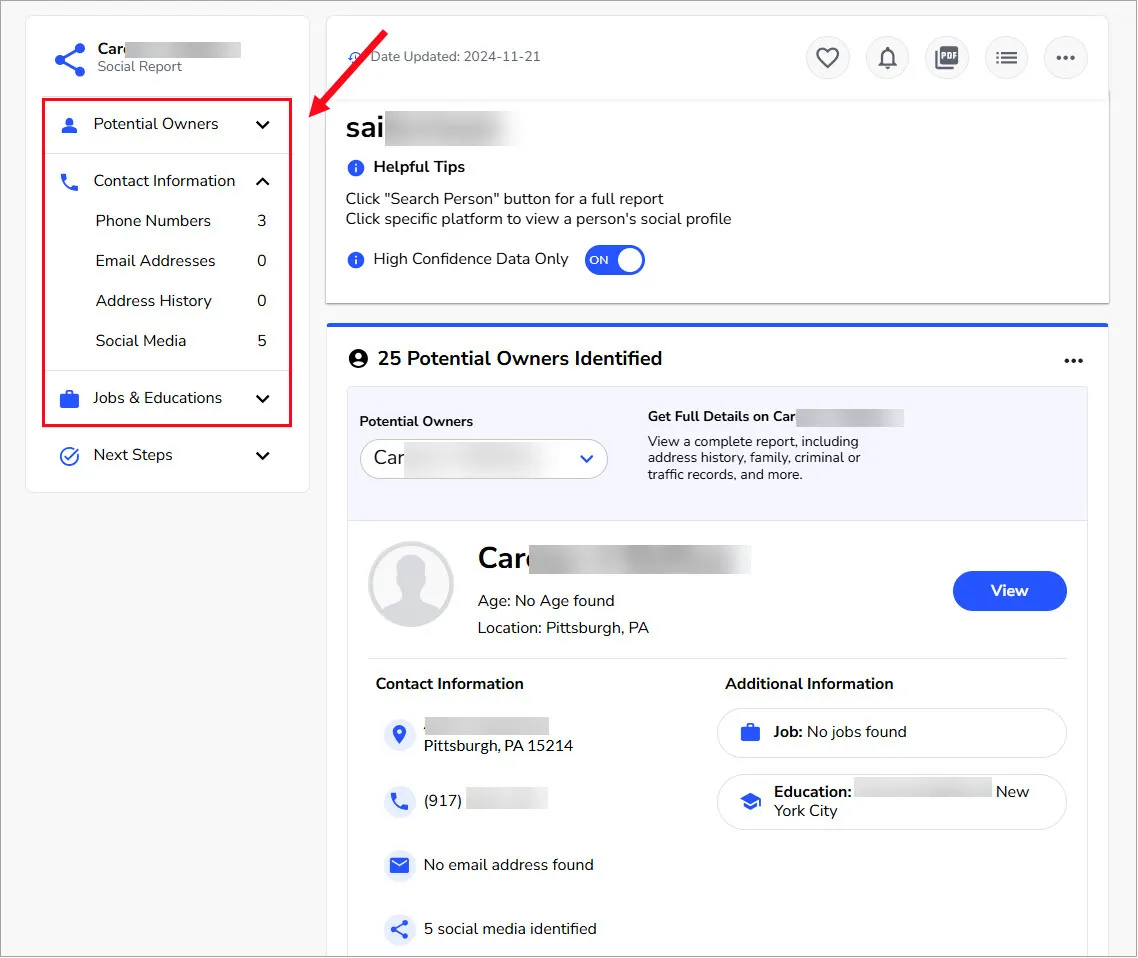
Task: Click the blue View button
Action: (x=1009, y=591)
